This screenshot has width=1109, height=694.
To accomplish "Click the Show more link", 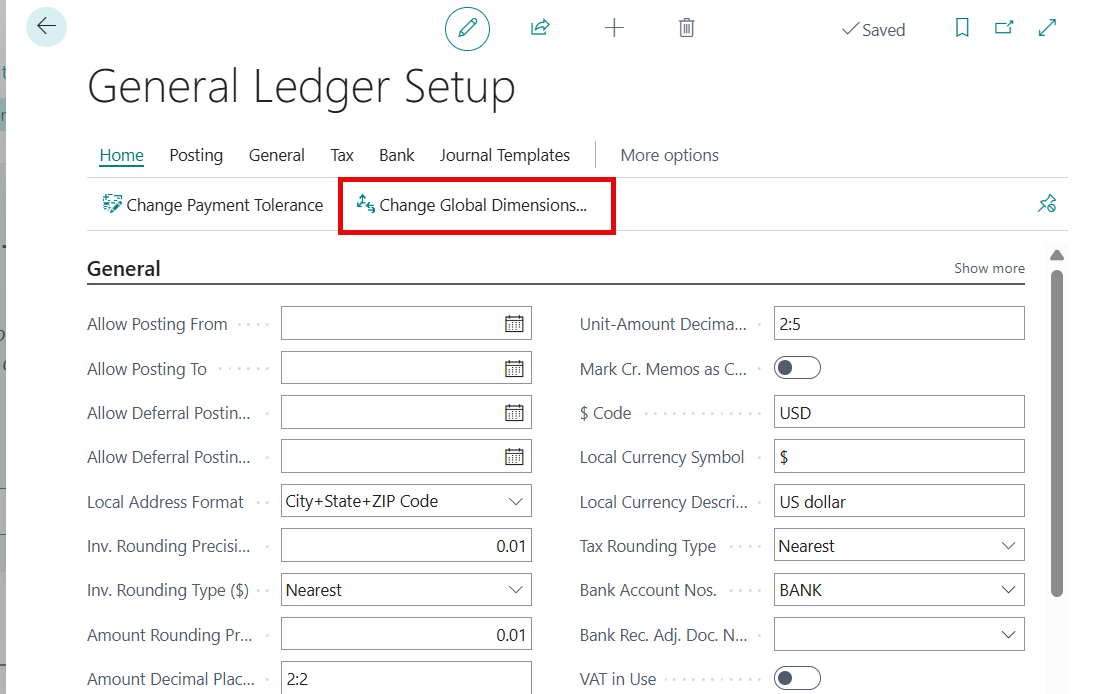I will (989, 268).
